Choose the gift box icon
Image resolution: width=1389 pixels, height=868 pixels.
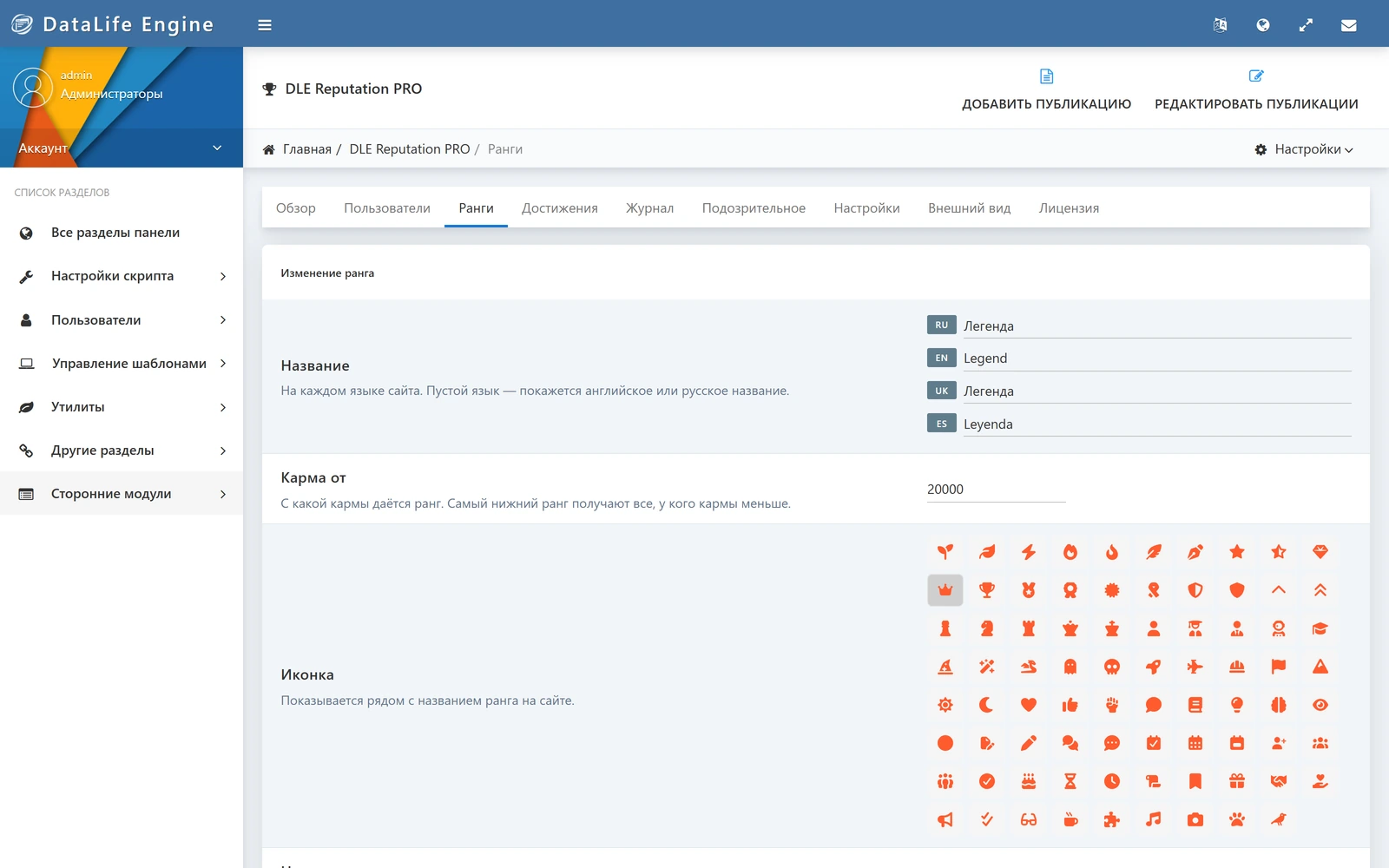tap(1237, 781)
